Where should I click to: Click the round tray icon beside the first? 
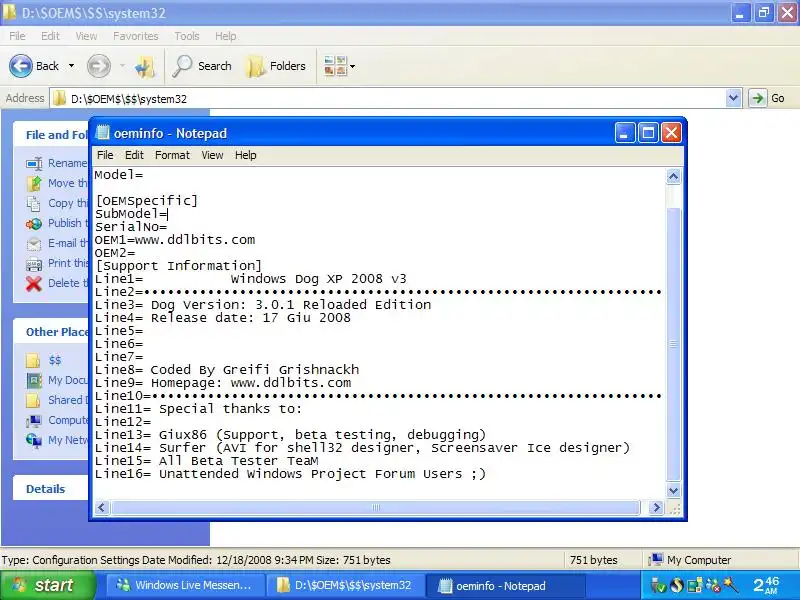[677, 586]
